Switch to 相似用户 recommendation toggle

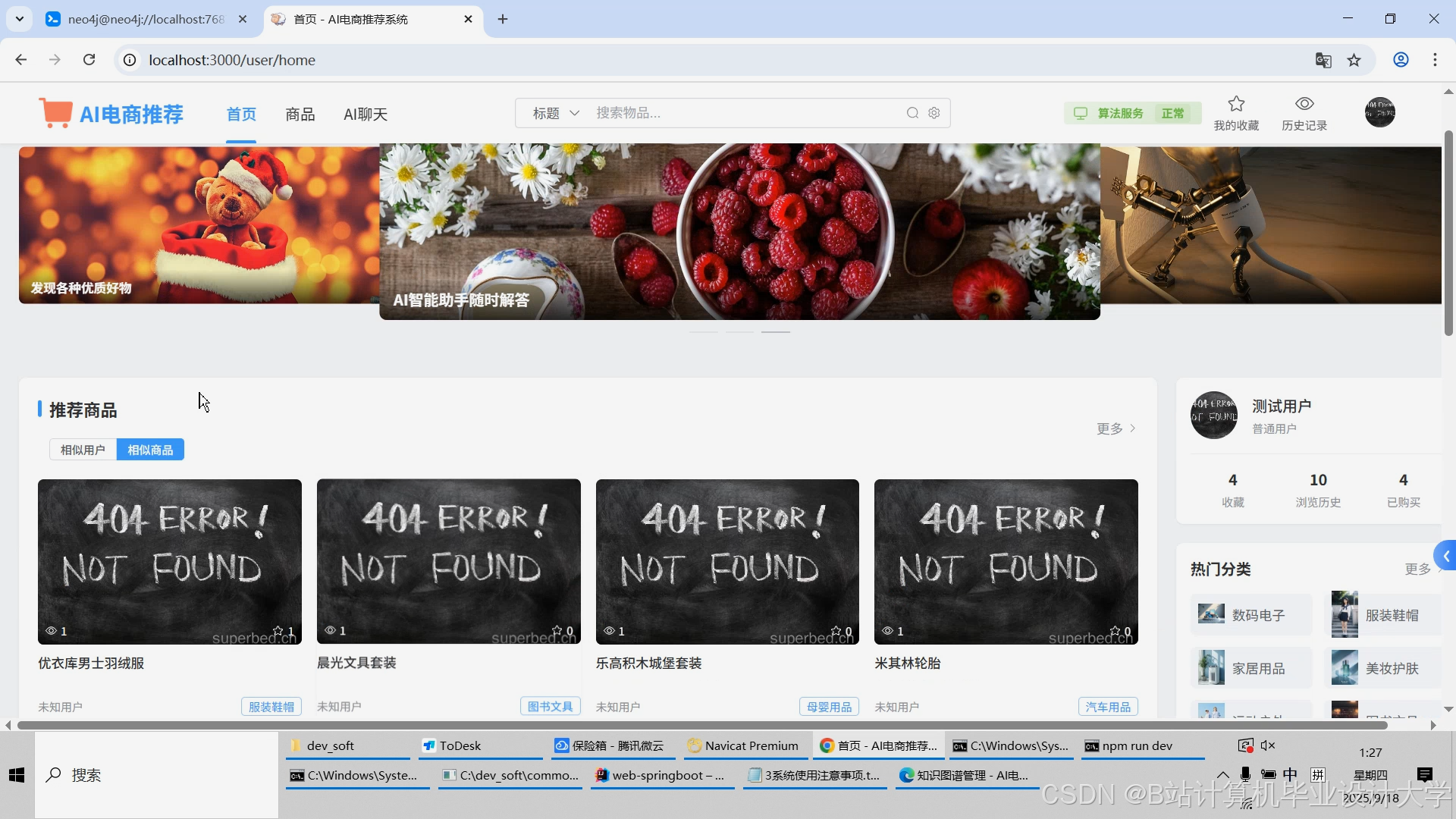(83, 450)
